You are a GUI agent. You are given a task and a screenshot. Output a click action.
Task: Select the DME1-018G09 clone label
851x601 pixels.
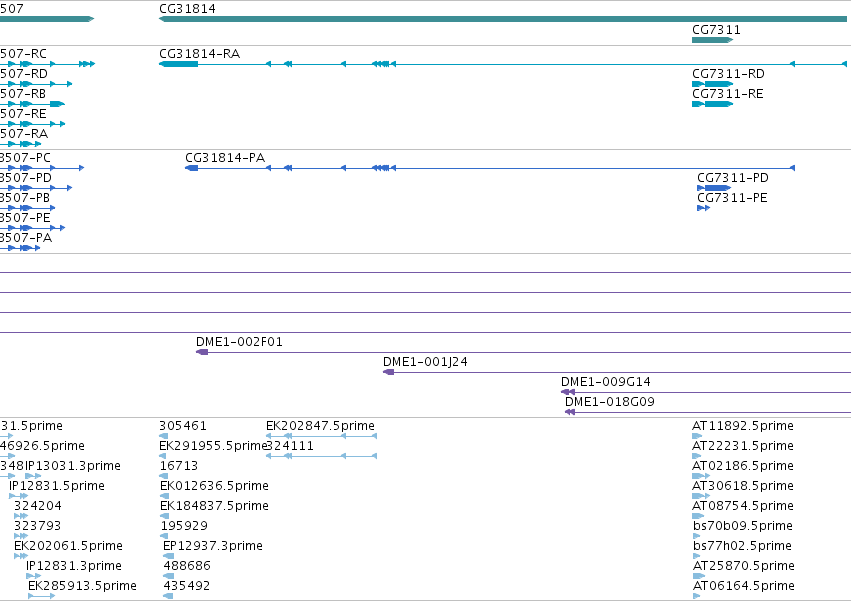(609, 402)
